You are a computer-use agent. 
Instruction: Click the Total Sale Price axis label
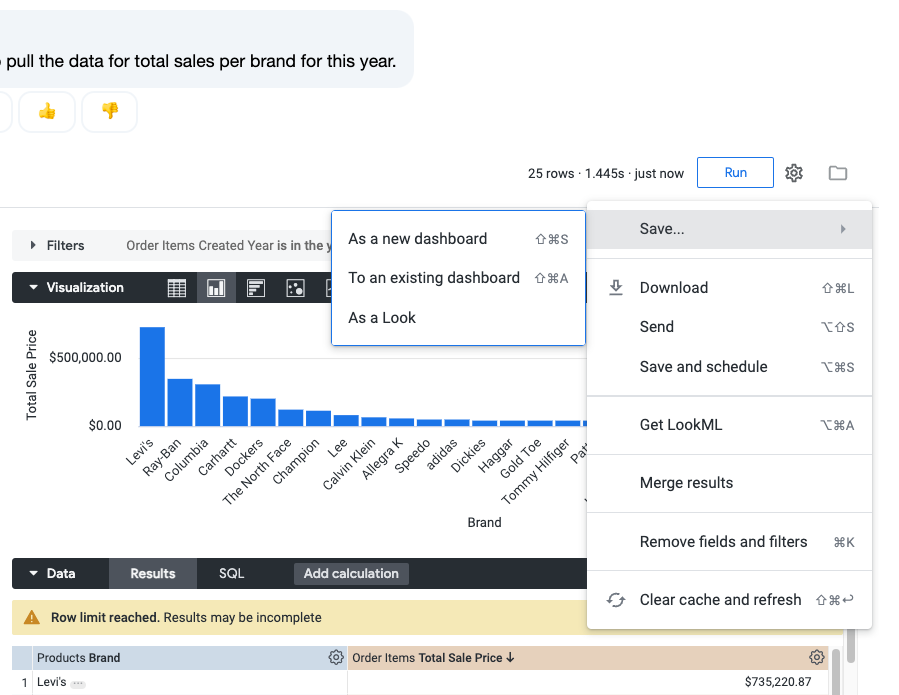tap(32, 375)
